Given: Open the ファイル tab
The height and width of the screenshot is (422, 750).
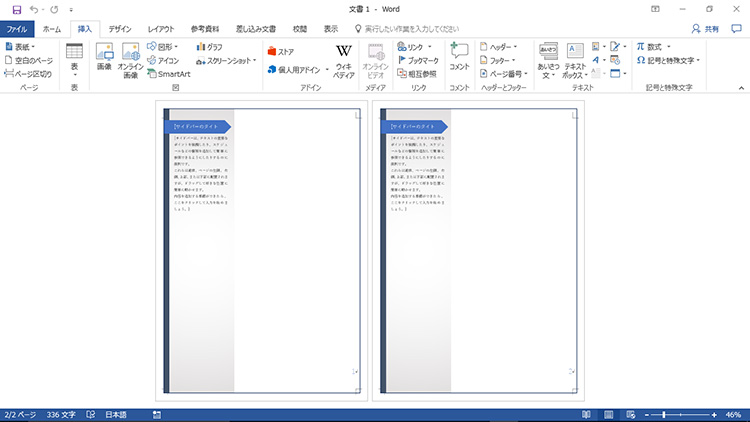Looking at the screenshot, I should (x=18, y=29).
